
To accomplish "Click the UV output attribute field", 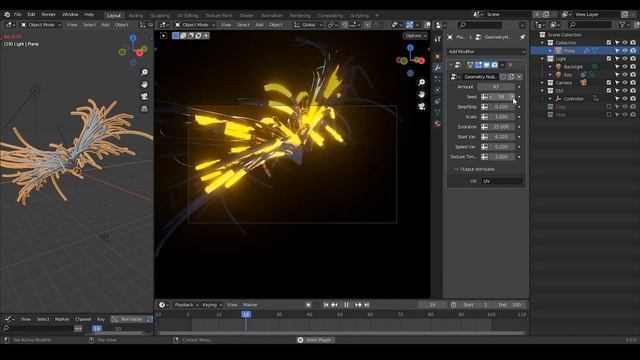I will [x=502, y=181].
